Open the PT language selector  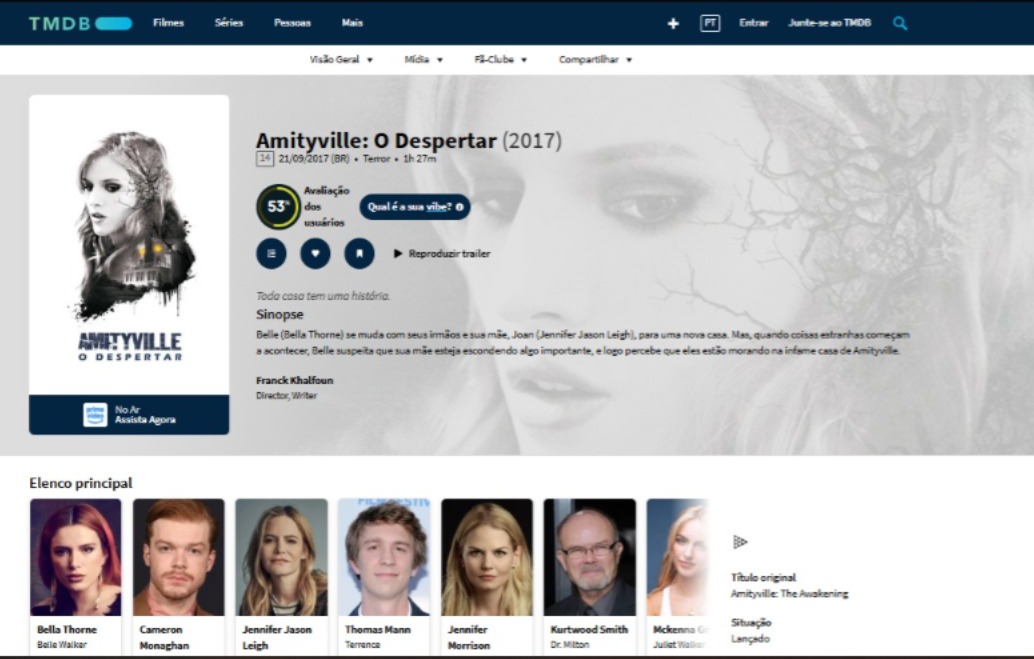pos(710,23)
